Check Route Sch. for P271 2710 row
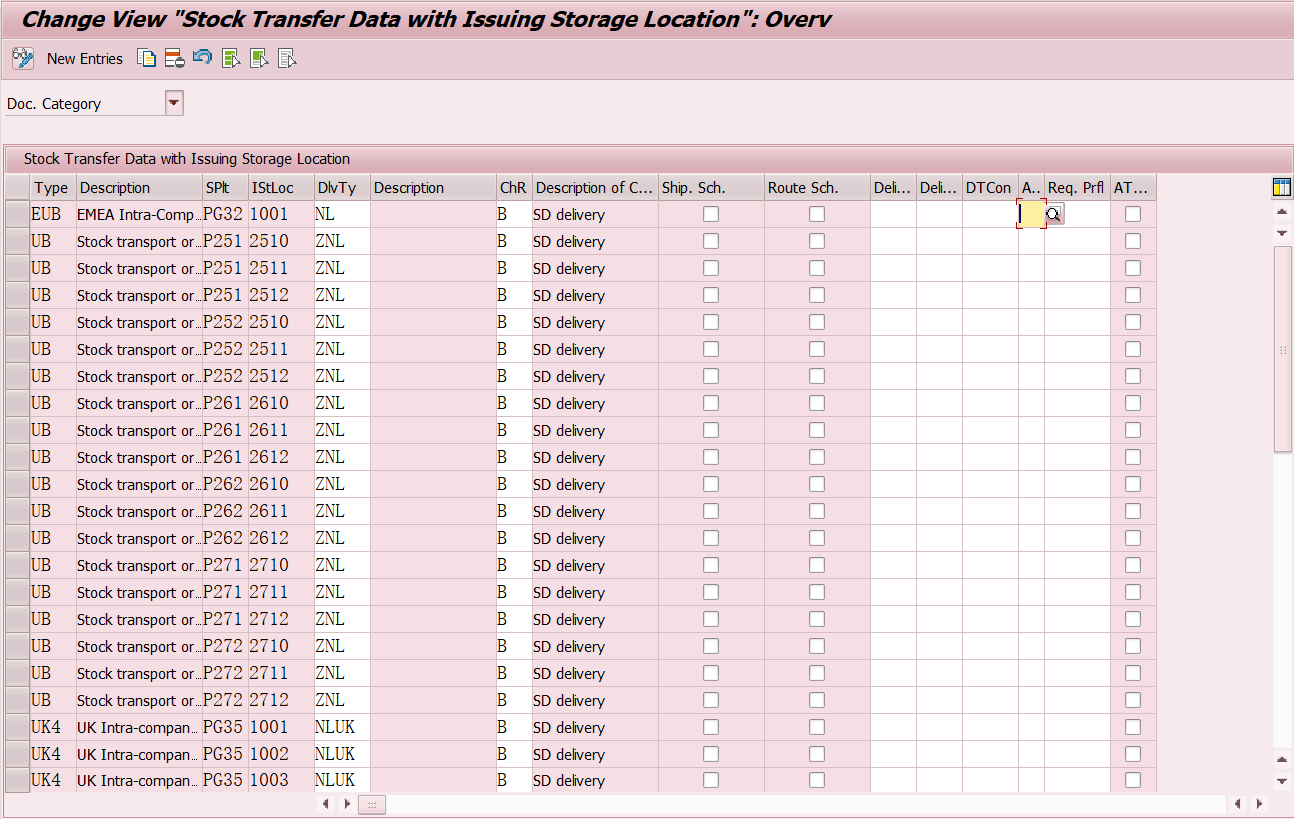Viewport: 1294px width, 819px height. point(817,565)
